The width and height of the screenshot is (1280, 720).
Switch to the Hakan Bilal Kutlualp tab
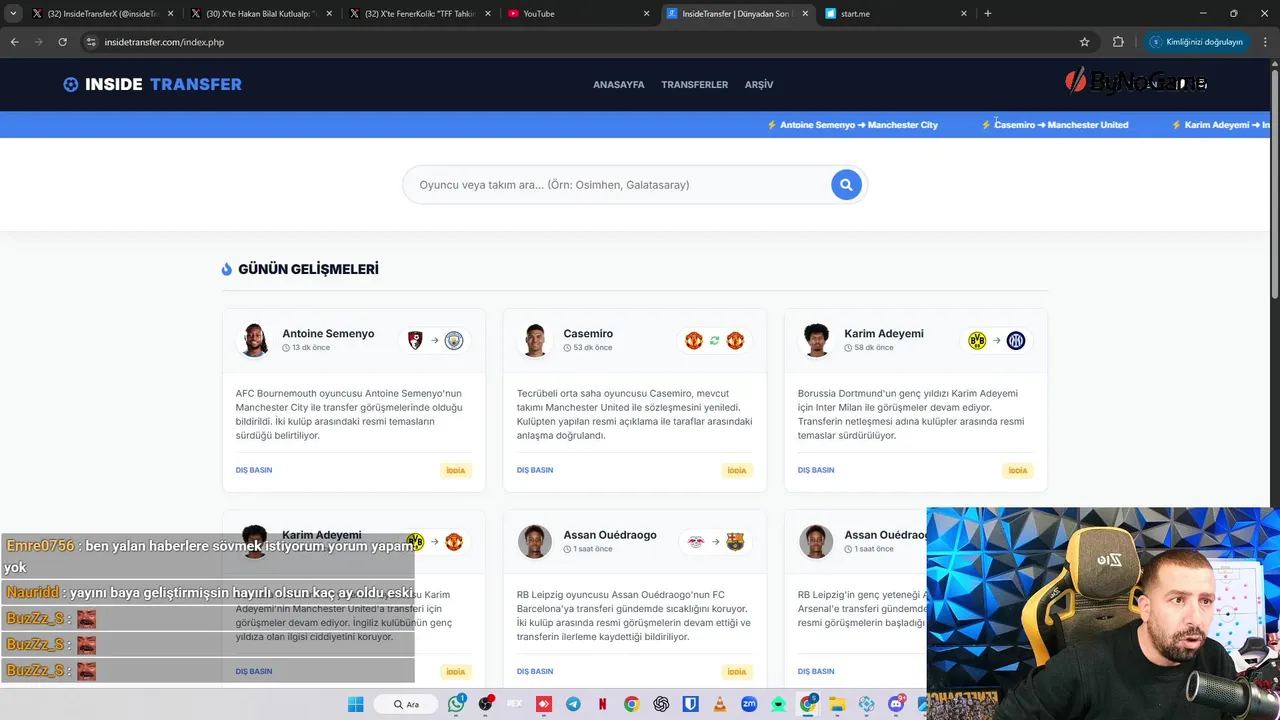[260, 14]
